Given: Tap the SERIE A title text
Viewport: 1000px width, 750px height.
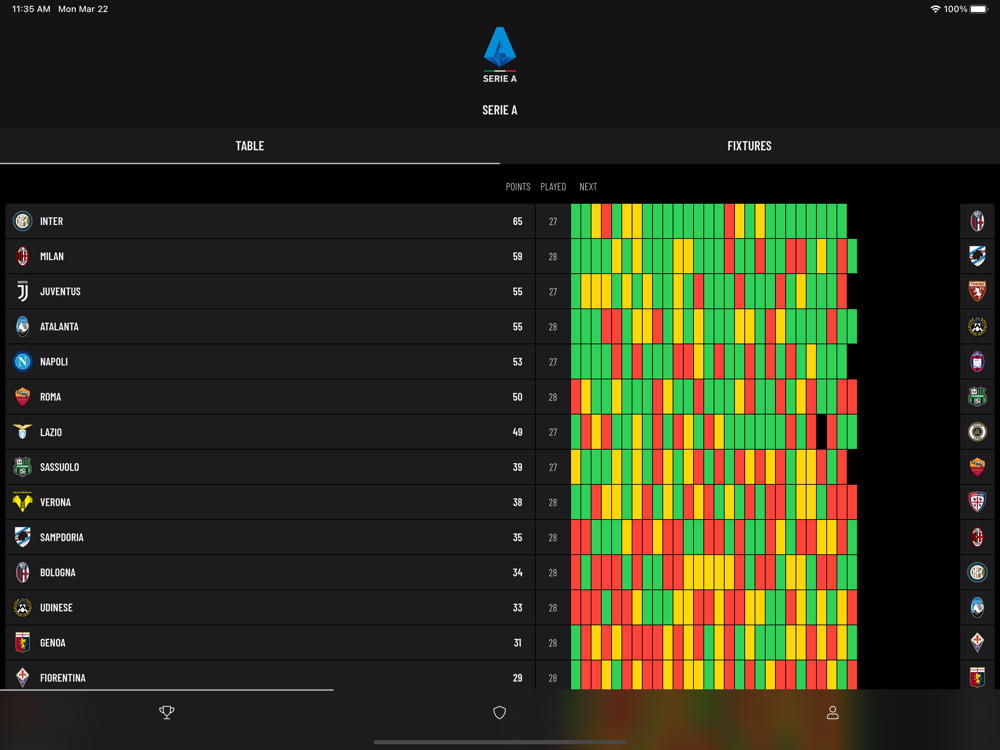Looking at the screenshot, I should pos(499,110).
